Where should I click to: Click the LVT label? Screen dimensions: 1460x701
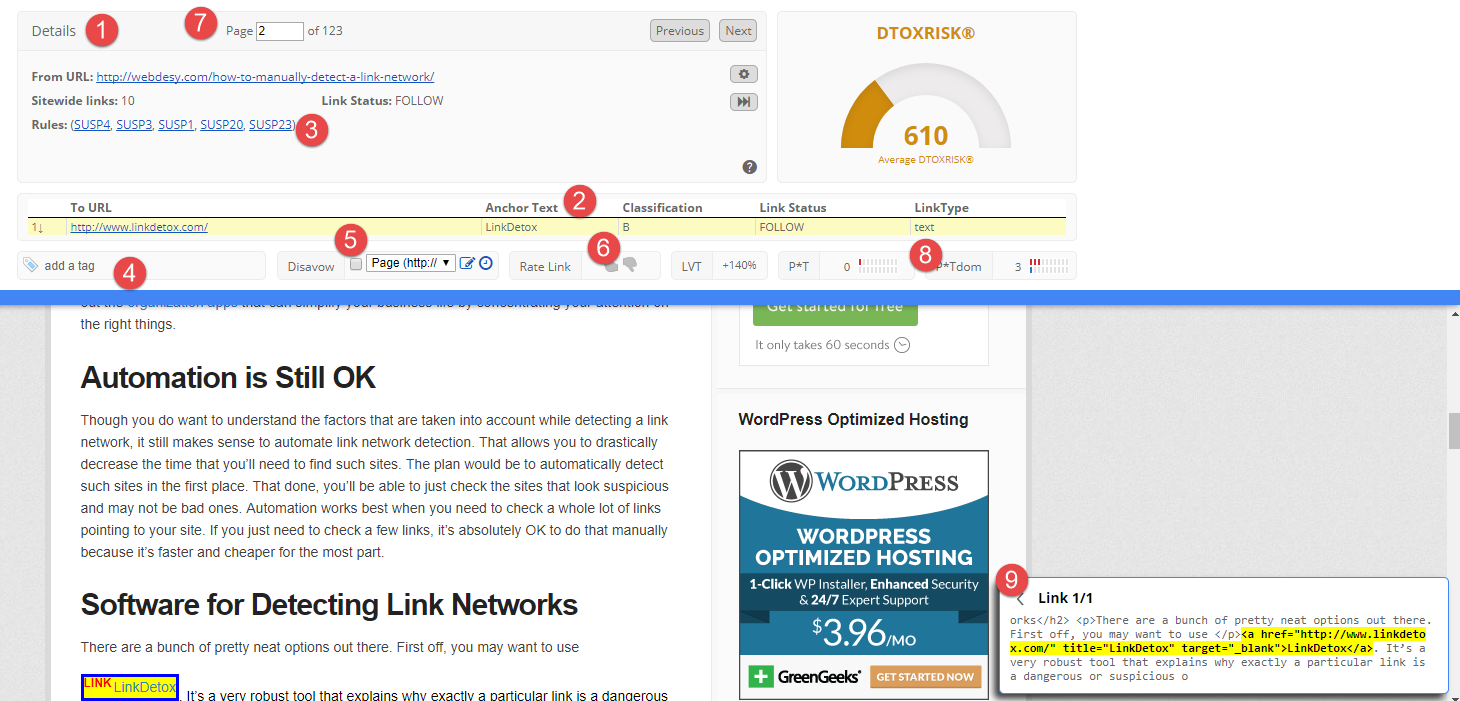tap(691, 266)
